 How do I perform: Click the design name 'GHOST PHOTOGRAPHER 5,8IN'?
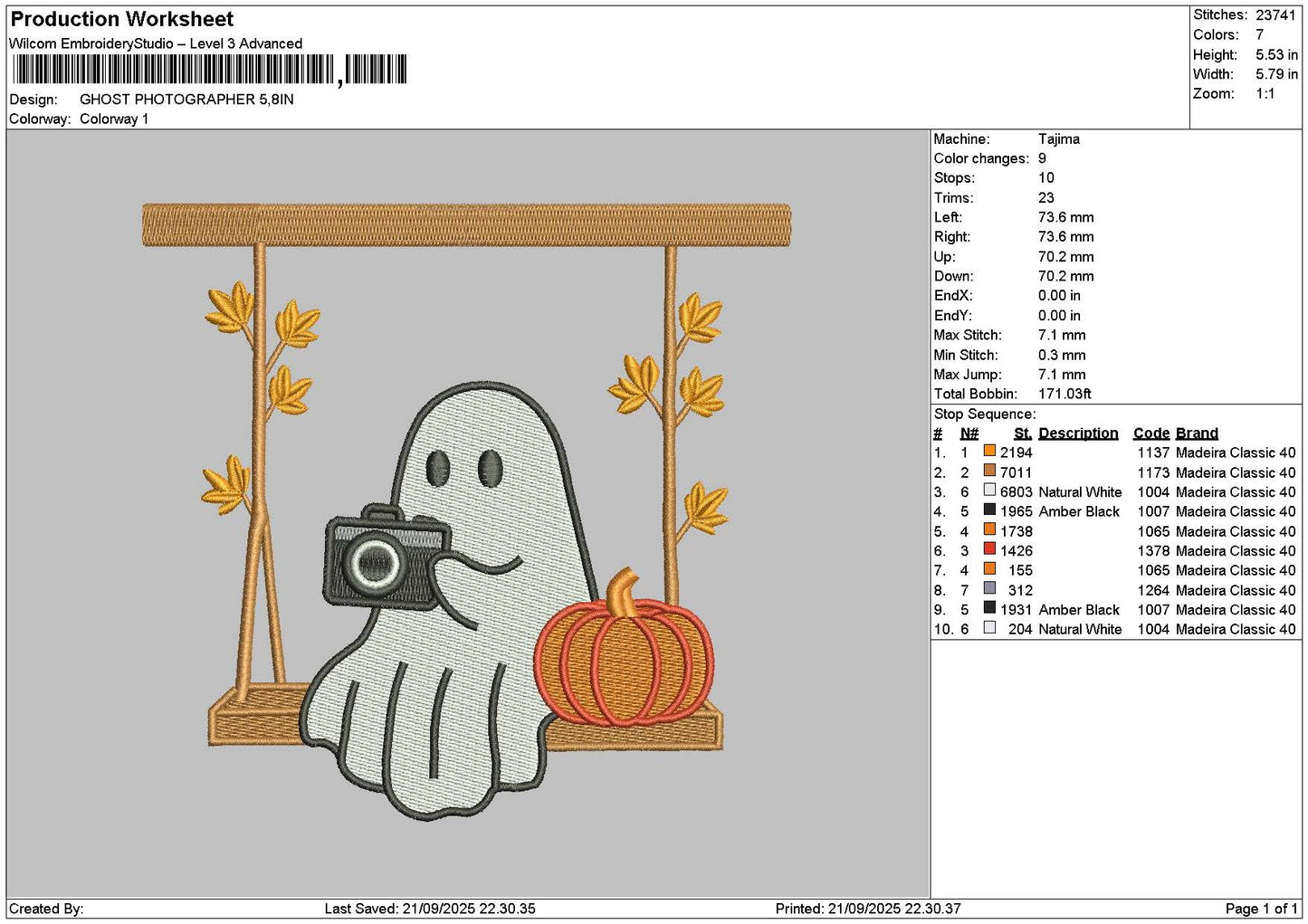[x=186, y=100]
